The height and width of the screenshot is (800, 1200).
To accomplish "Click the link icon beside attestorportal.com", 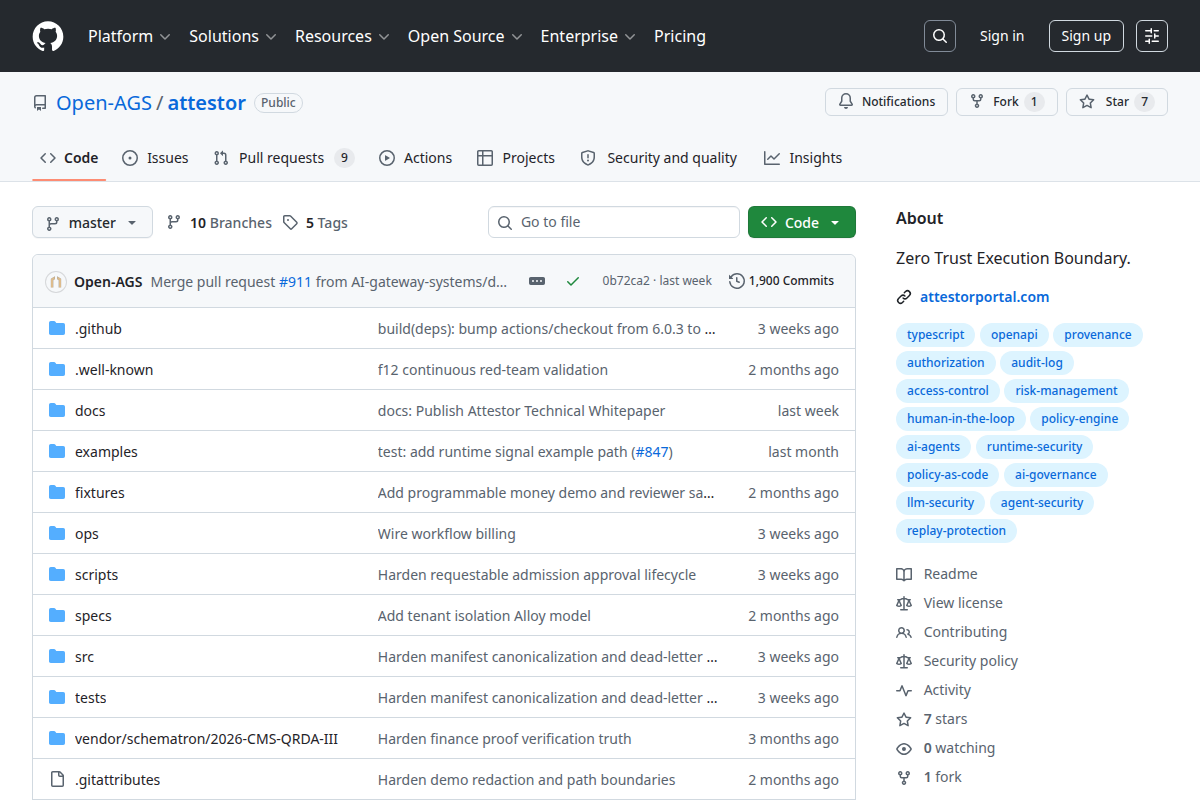I will click(x=904, y=297).
